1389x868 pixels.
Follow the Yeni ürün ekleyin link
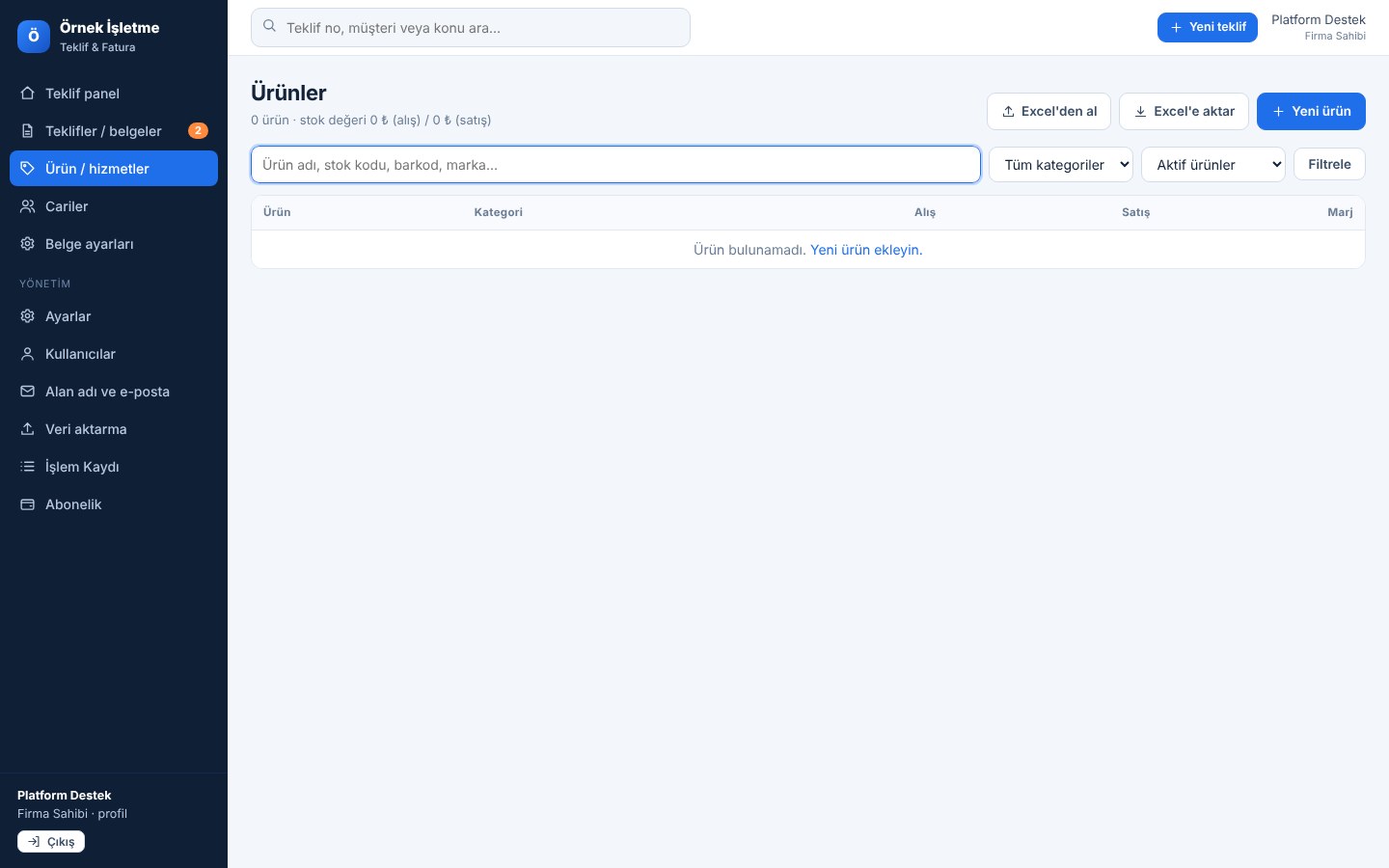pyautogui.click(x=866, y=250)
